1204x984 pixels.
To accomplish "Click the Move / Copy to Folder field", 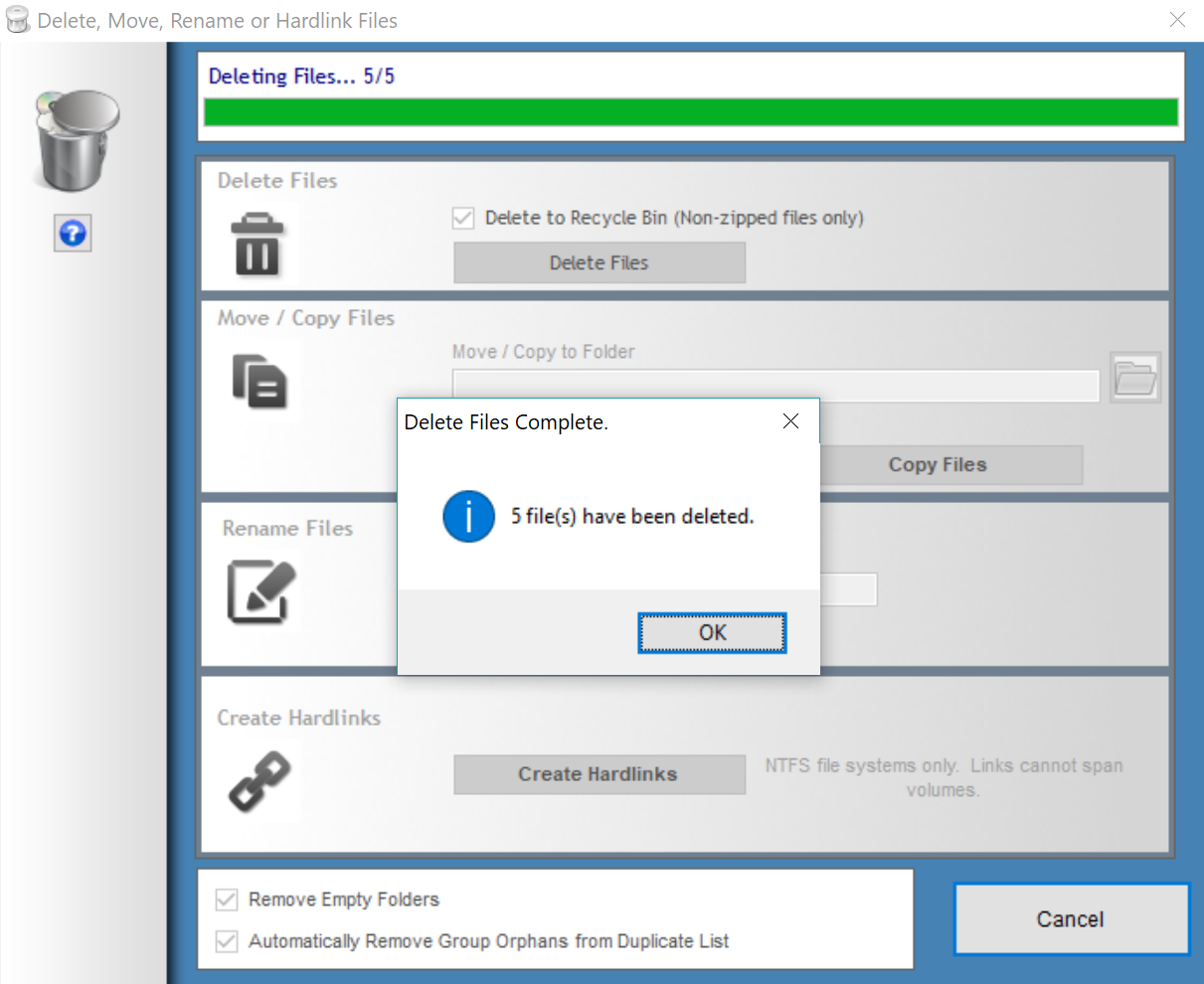I will click(x=775, y=385).
